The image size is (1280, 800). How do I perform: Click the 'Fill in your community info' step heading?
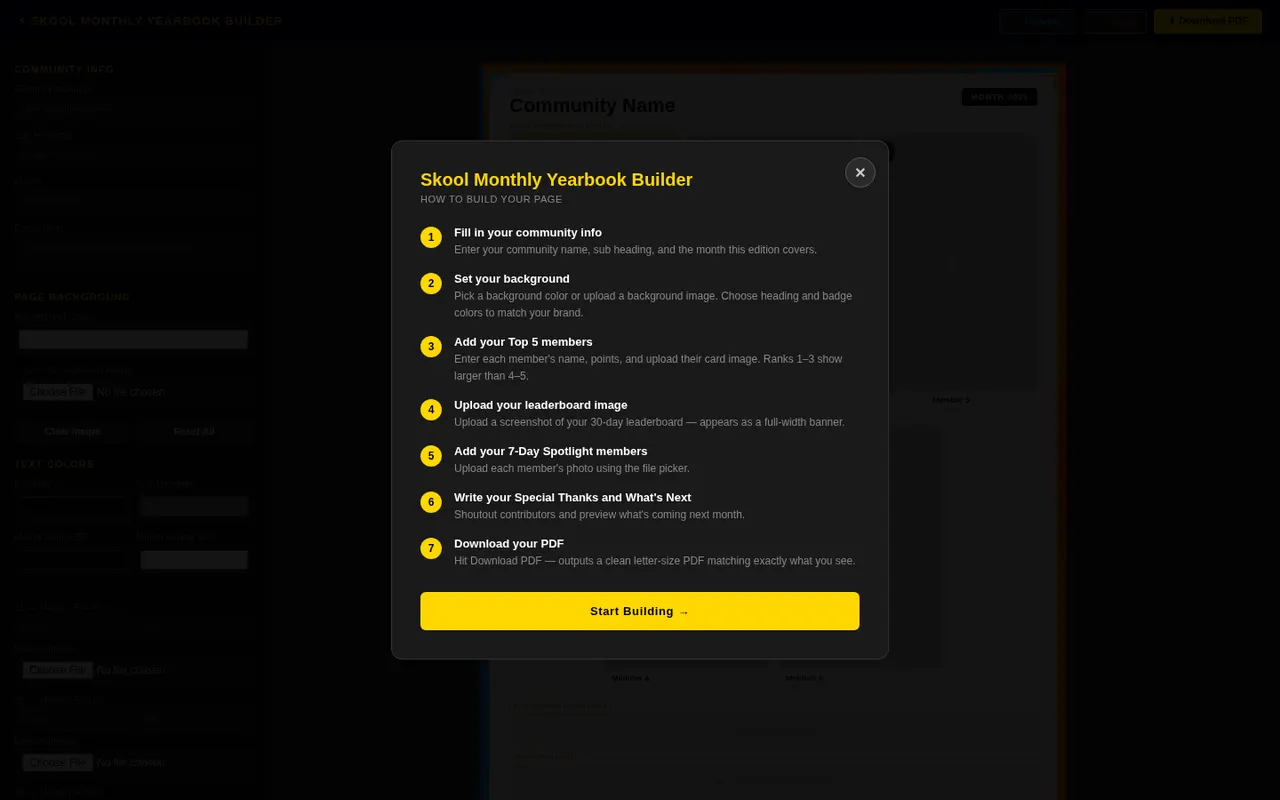tap(528, 233)
